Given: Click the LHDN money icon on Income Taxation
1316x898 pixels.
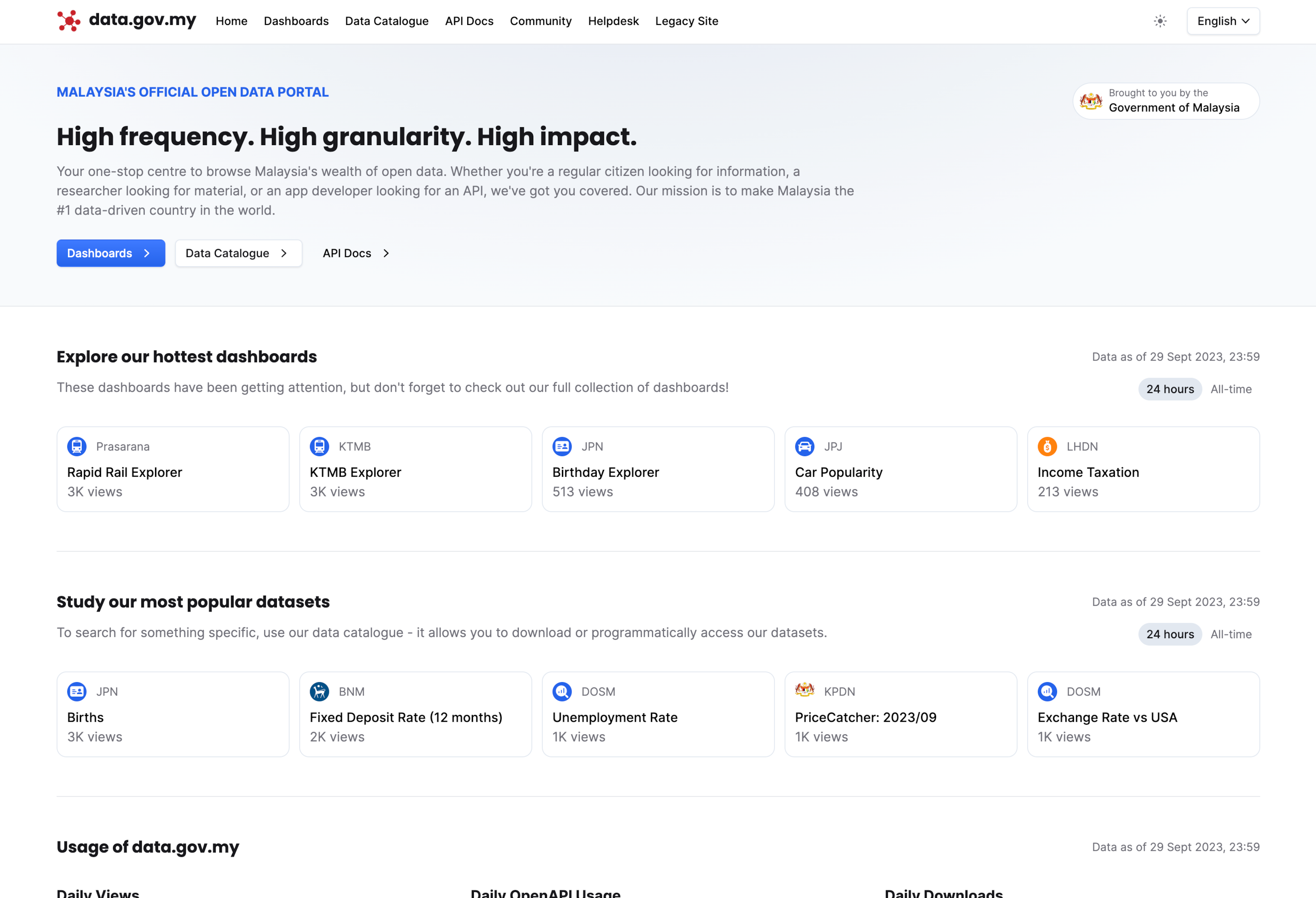Looking at the screenshot, I should point(1047,446).
